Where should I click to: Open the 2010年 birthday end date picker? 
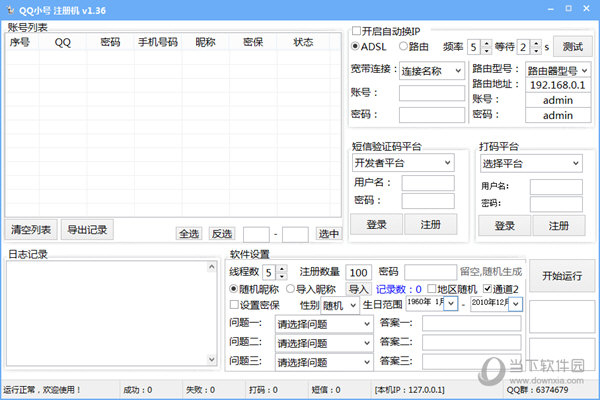point(515,304)
